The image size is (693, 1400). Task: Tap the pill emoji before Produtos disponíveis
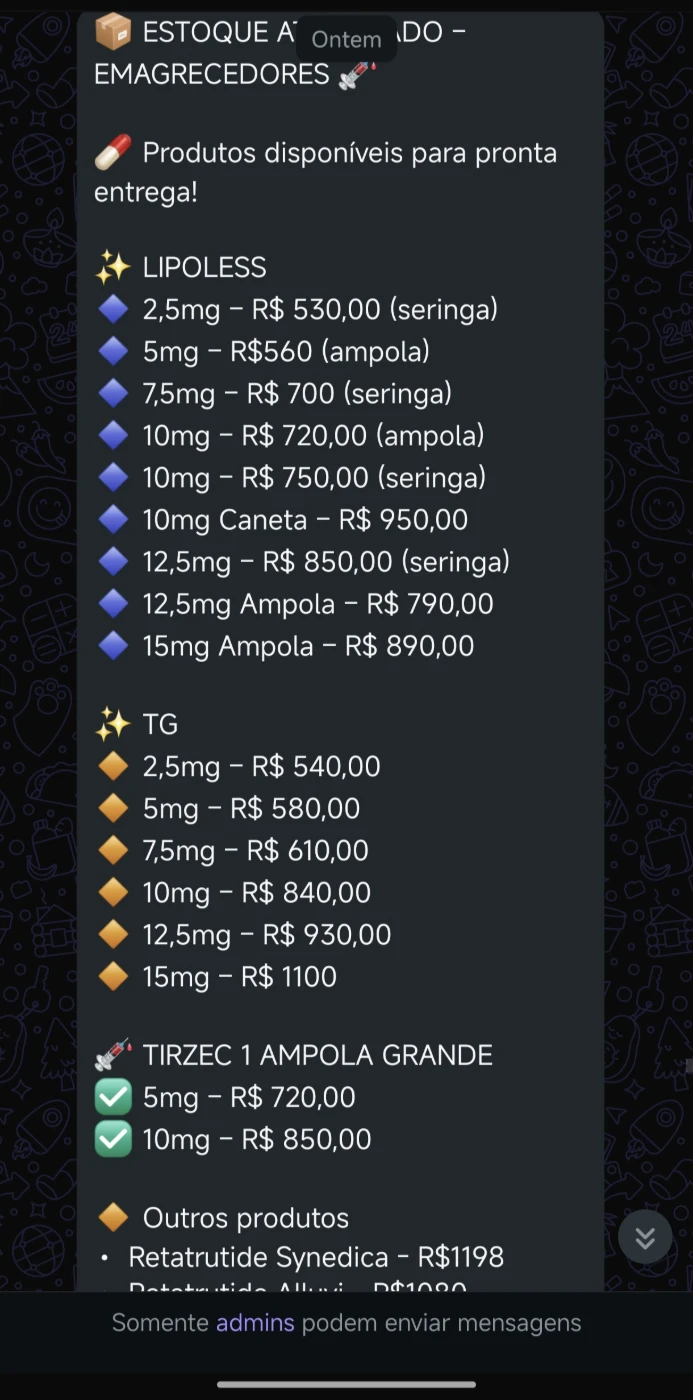(113, 154)
